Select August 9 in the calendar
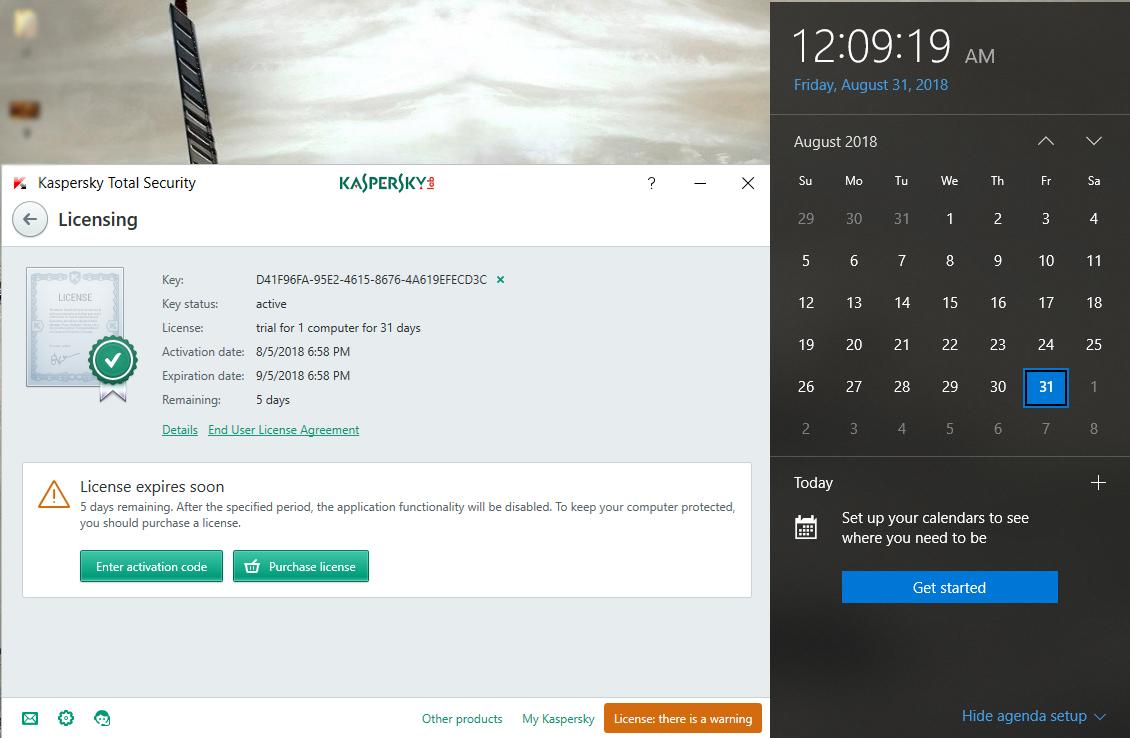1130x738 pixels. tap(998, 261)
